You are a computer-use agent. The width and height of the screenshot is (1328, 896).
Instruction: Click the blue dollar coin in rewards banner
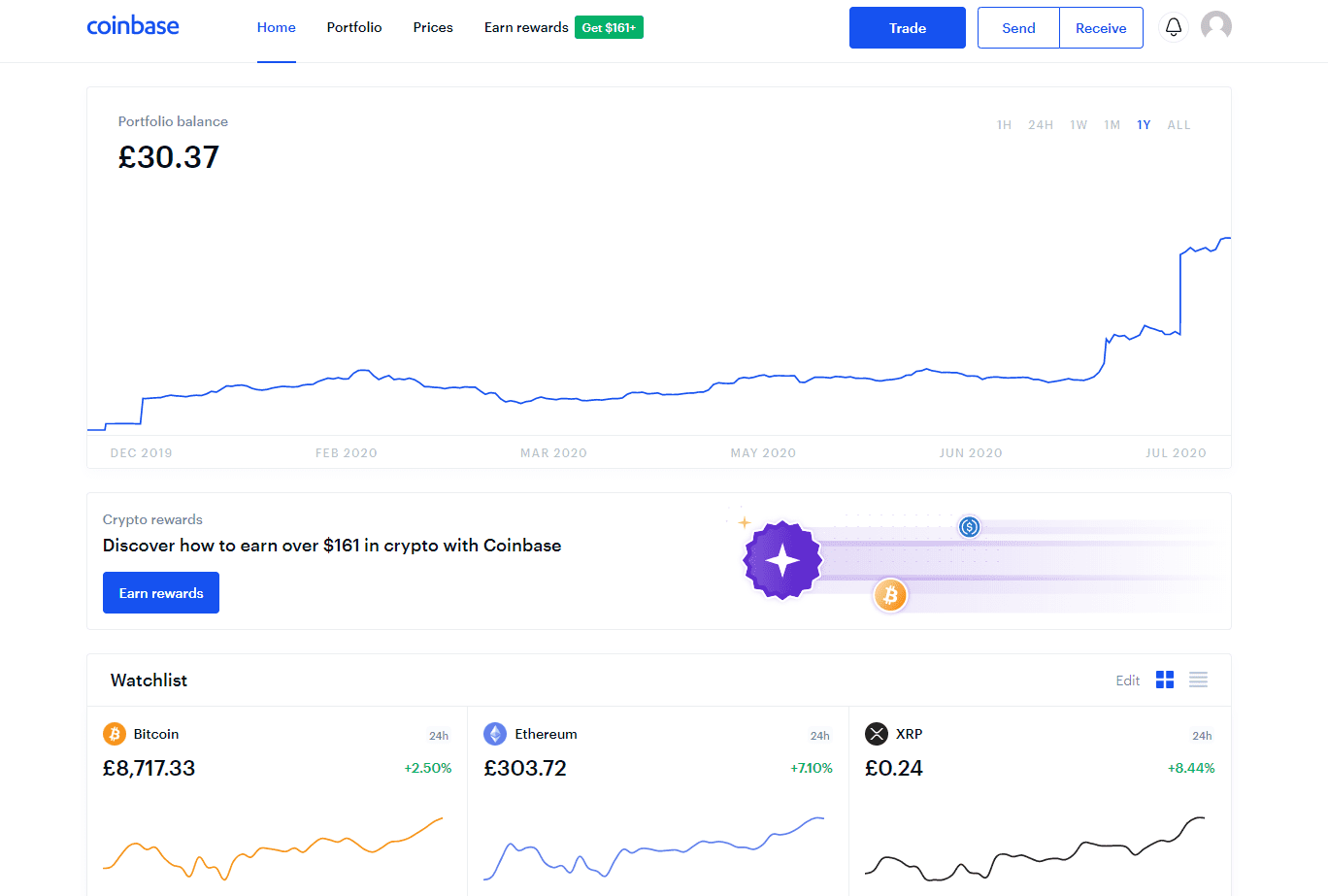(969, 527)
